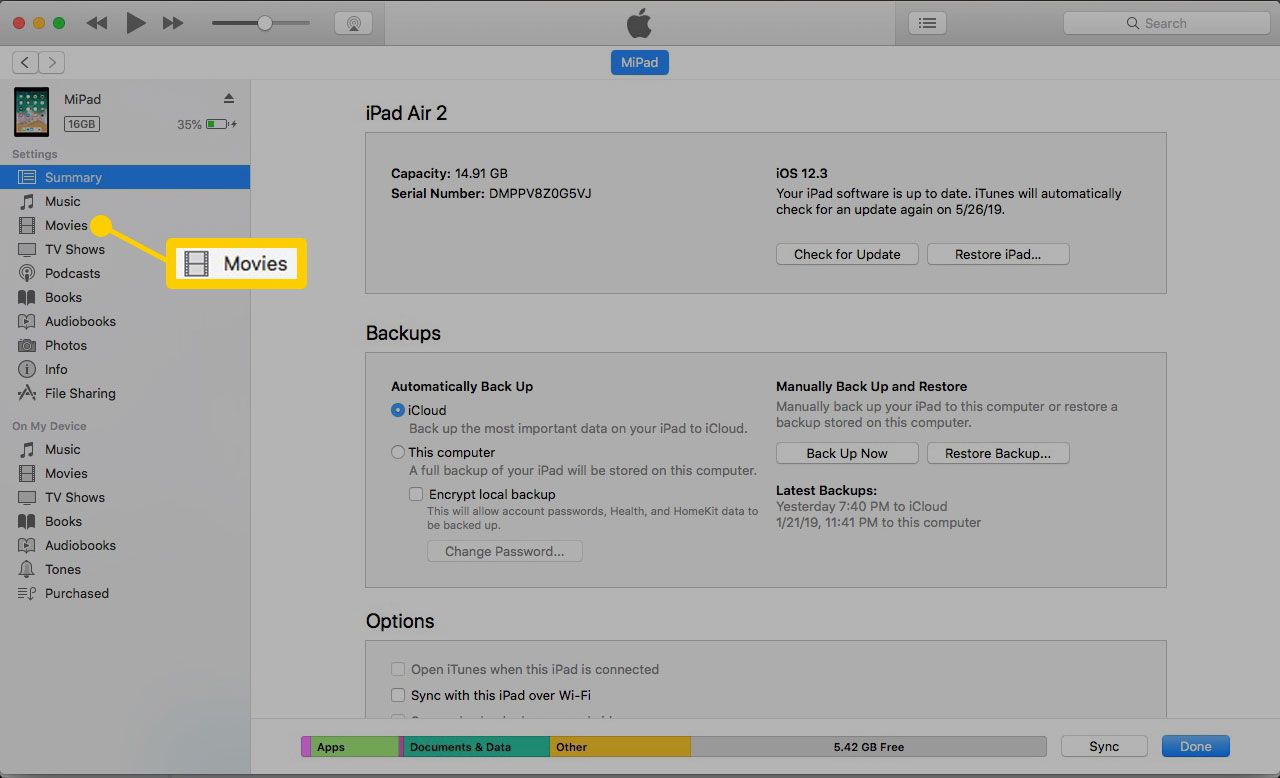Go back with the left chevron
Viewport: 1280px width, 778px height.
pos(25,63)
